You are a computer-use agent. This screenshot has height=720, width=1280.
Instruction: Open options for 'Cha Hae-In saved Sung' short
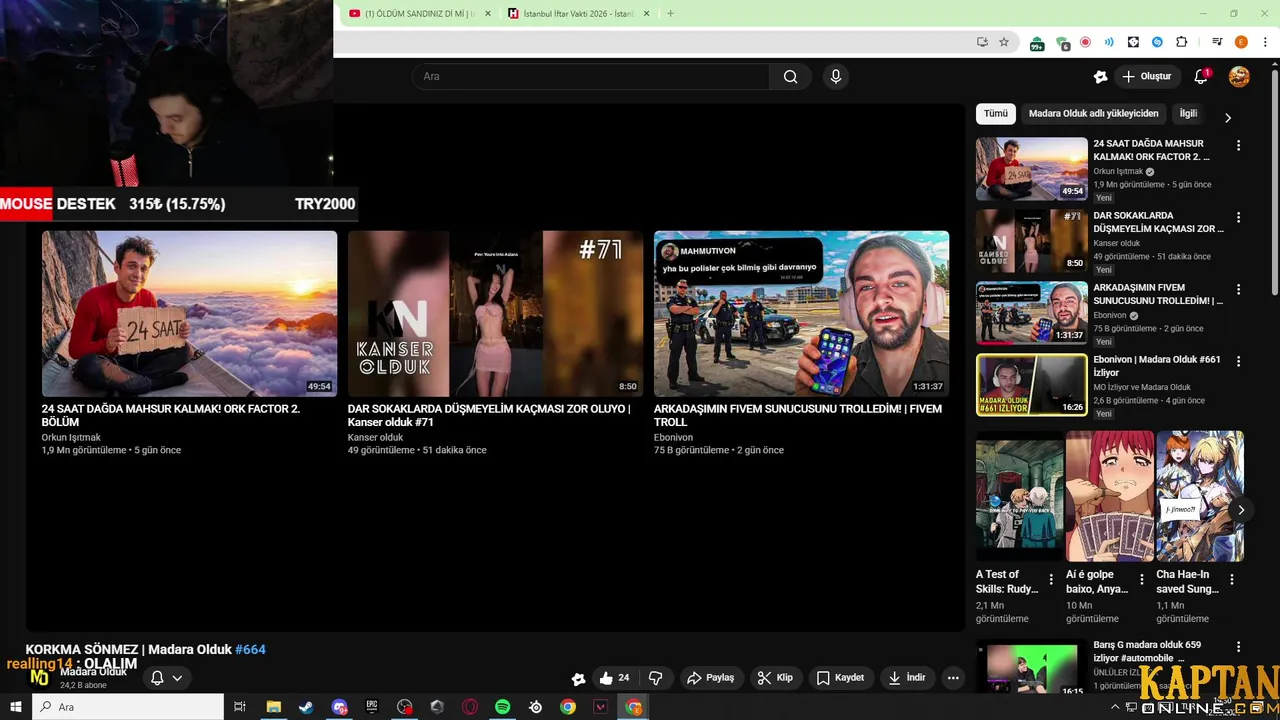[x=1231, y=580]
